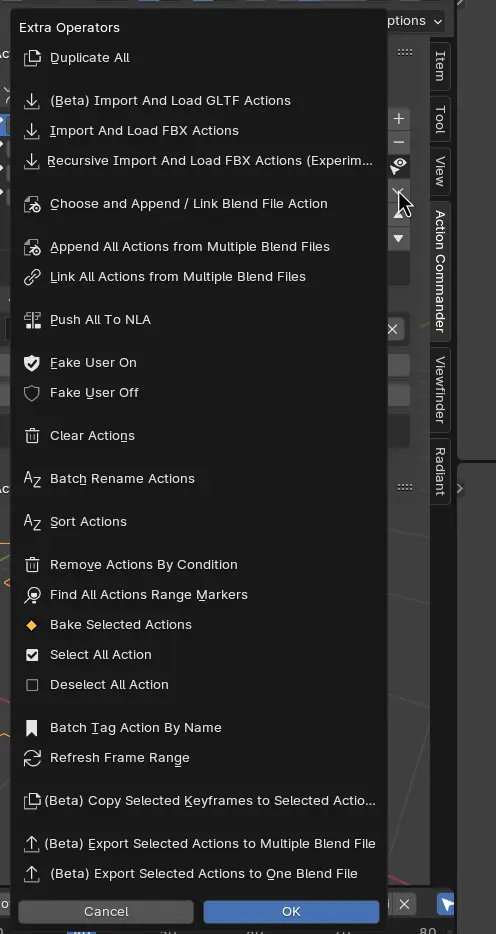Click the Append All Actions file icon
Viewport: 496px width, 934px height.
pyautogui.click(x=32, y=247)
